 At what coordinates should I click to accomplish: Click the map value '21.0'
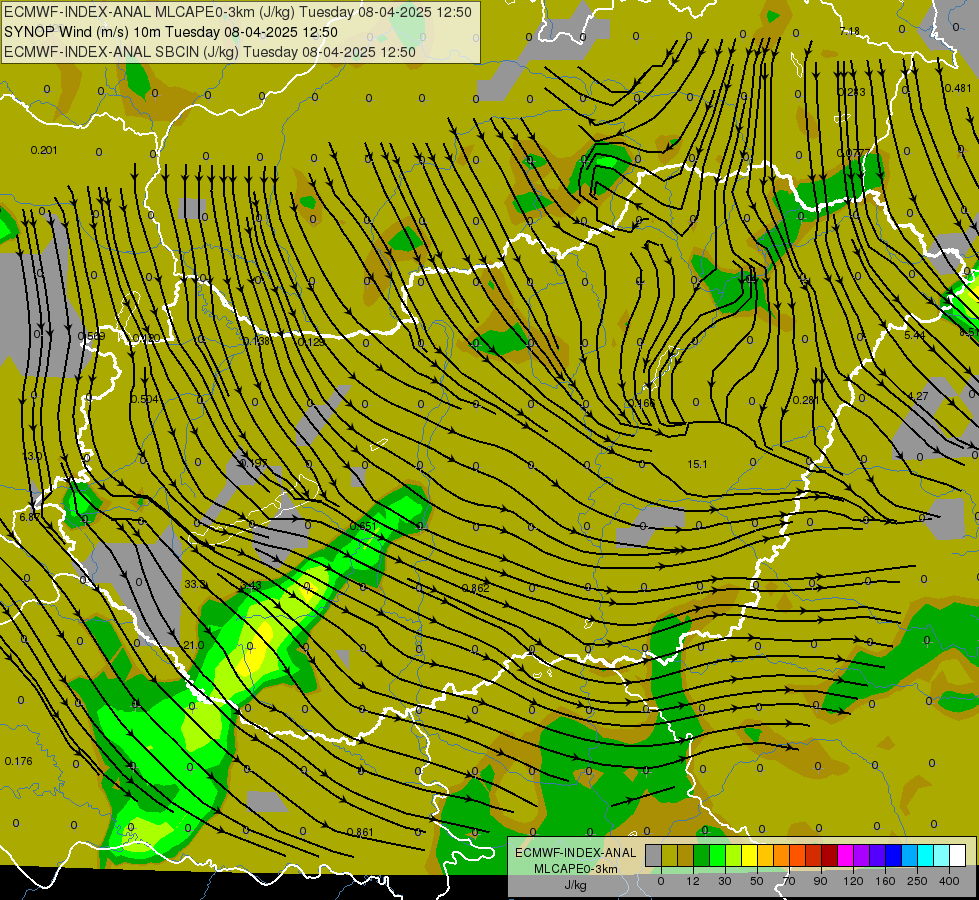pyautogui.click(x=194, y=645)
